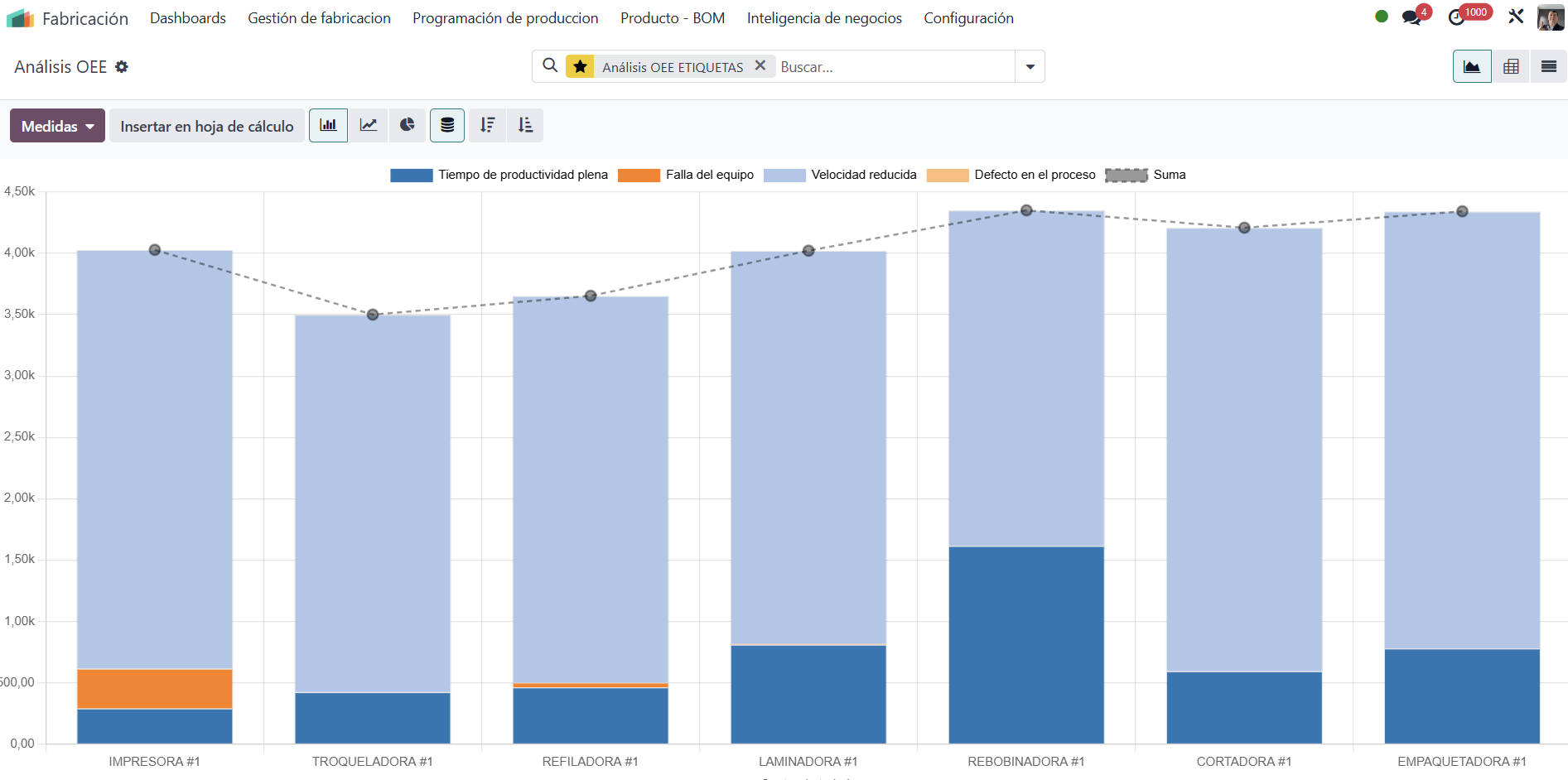This screenshot has height=780, width=1568.
Task: Sort bars in descending order
Action: (487, 125)
